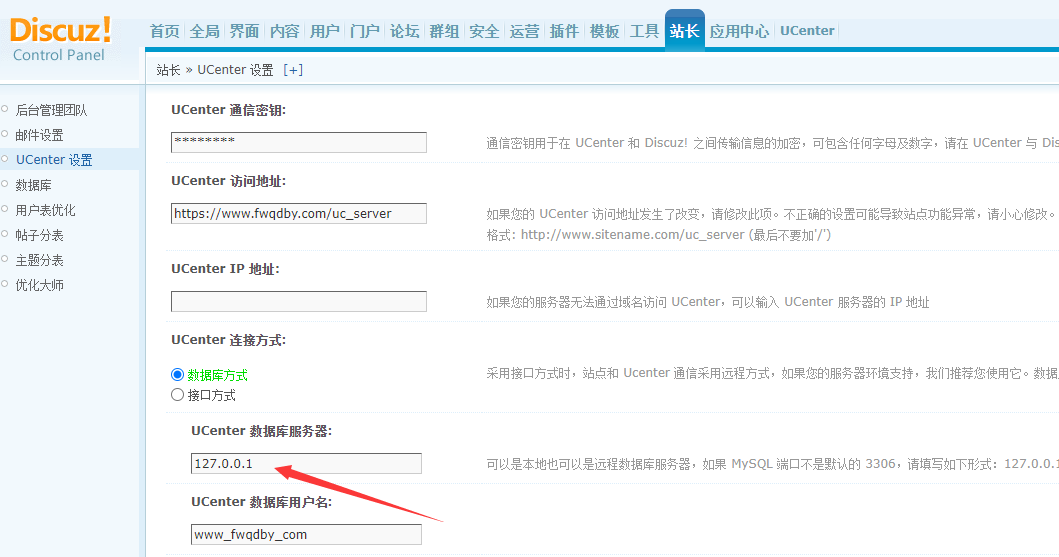This screenshot has width=1059, height=557.
Task: Select the 接口方式 radio button
Action: coord(178,395)
